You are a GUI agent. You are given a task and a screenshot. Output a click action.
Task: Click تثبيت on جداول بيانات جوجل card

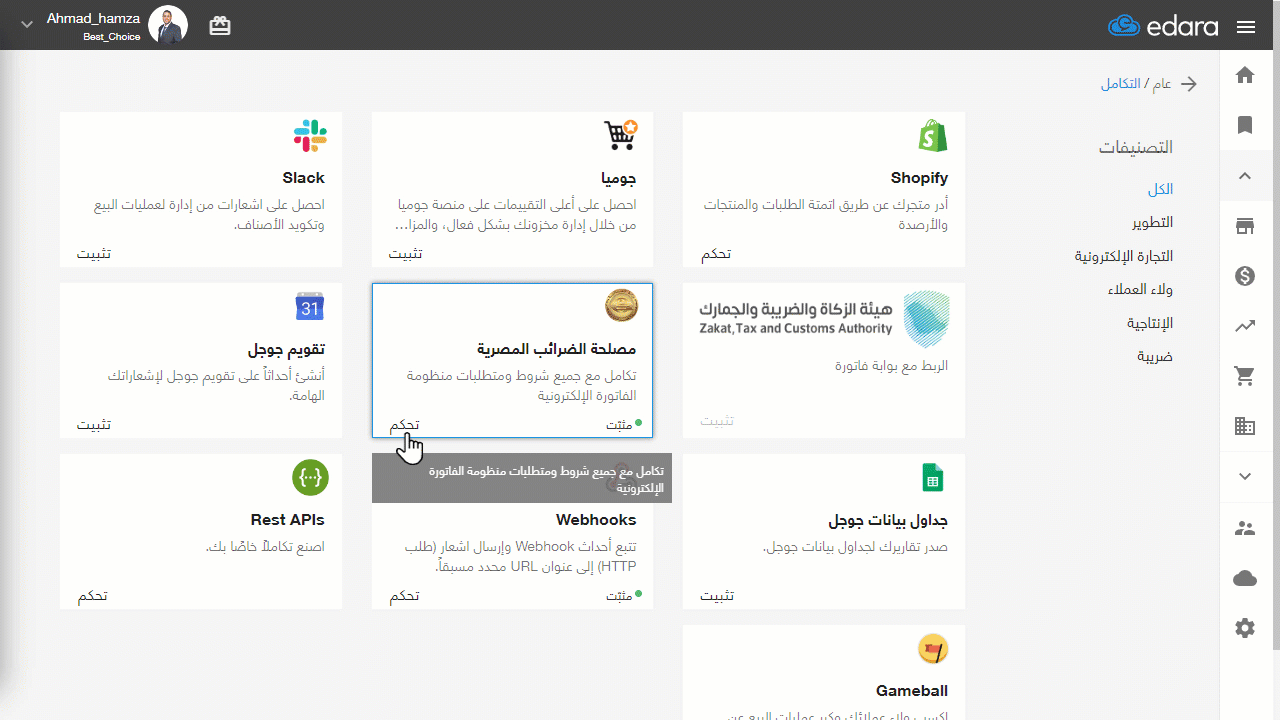coord(716,596)
